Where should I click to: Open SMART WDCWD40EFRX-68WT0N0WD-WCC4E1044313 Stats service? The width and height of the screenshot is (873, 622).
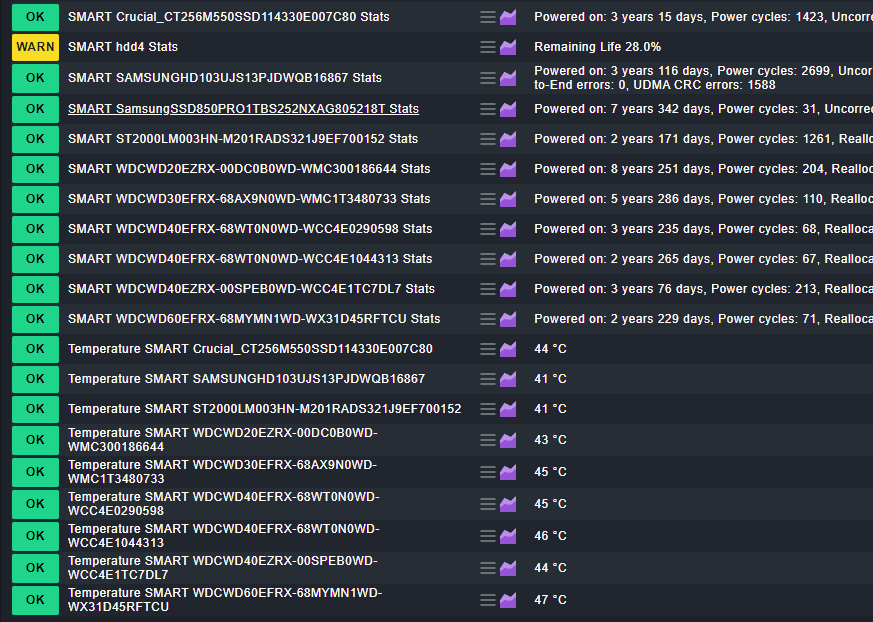pyautogui.click(x=250, y=259)
